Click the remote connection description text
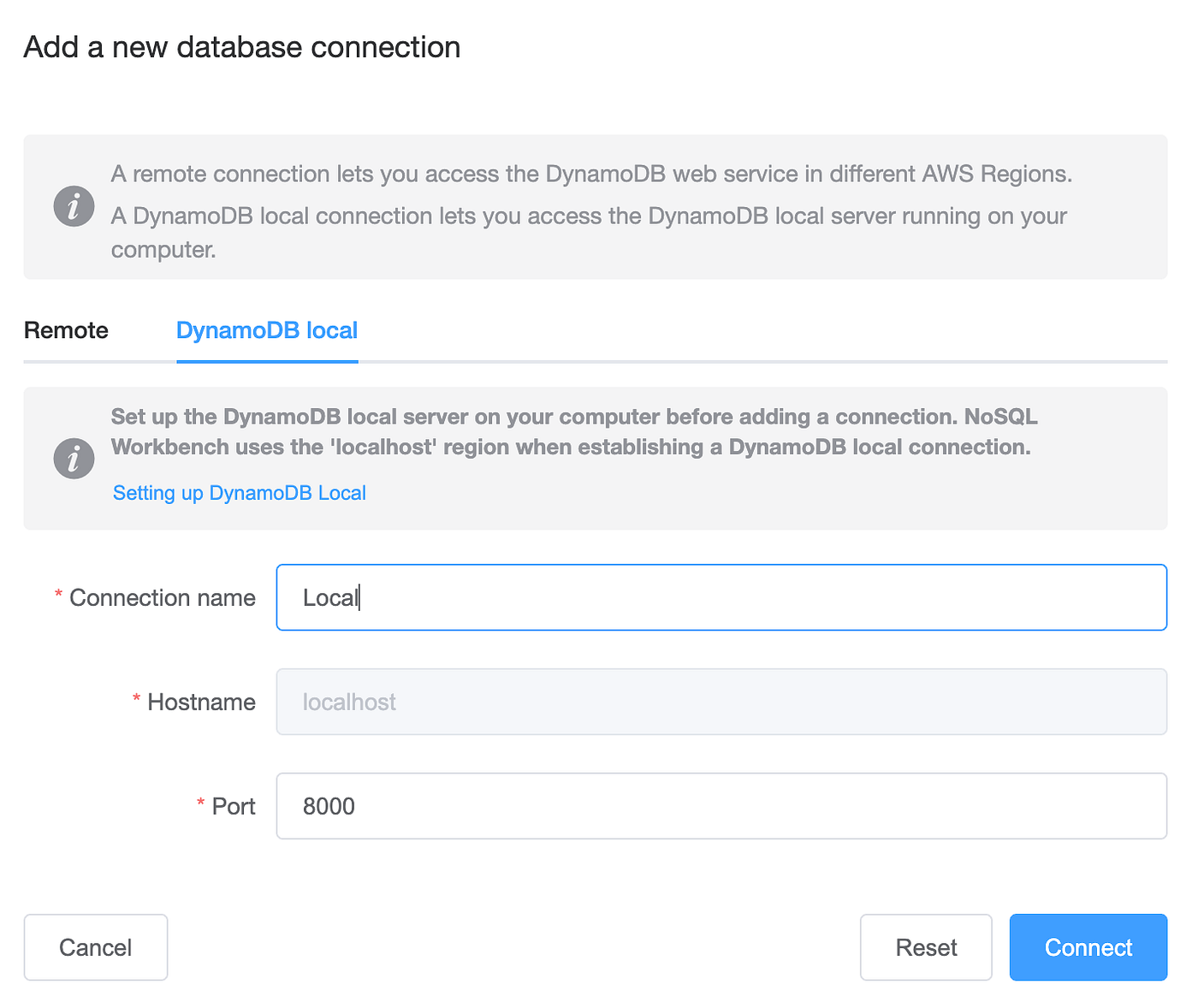This screenshot has height=1008, width=1198. coord(590,175)
